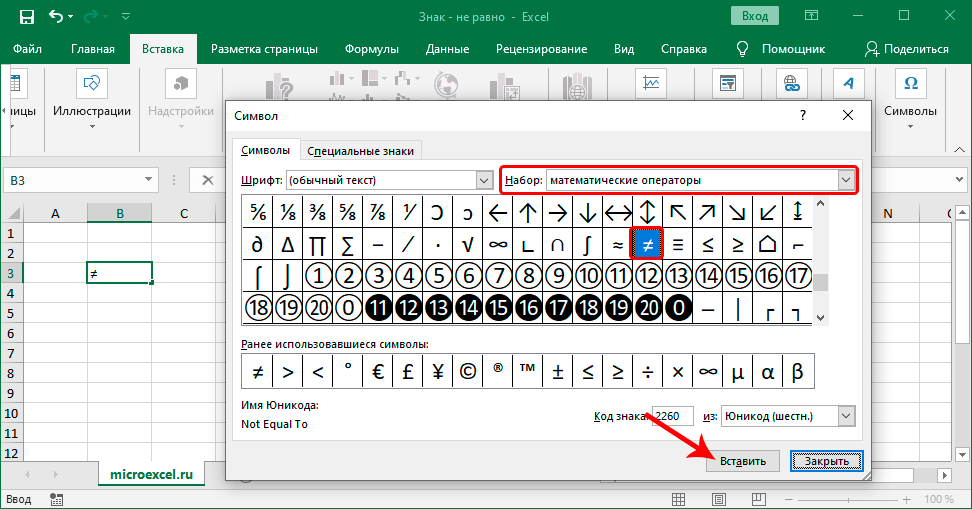This screenshot has height=509, width=972.
Task: Open the Формулы ribbon tab
Action: pyautogui.click(x=371, y=48)
